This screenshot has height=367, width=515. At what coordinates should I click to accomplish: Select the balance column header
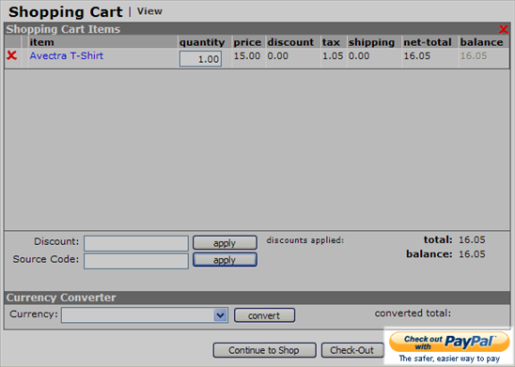click(x=482, y=42)
